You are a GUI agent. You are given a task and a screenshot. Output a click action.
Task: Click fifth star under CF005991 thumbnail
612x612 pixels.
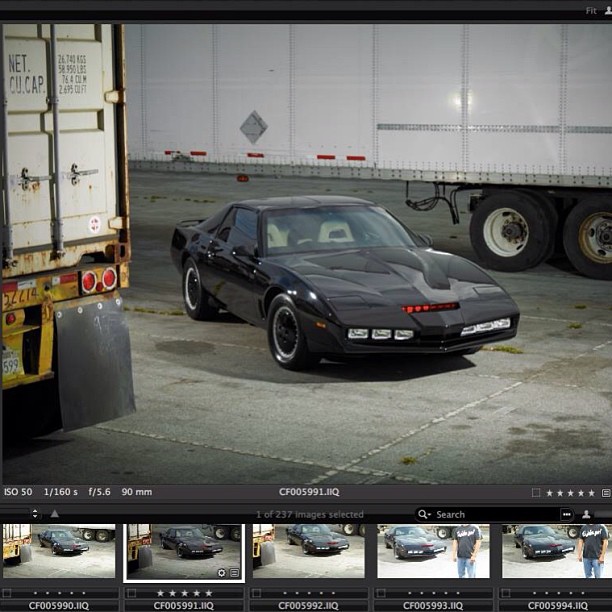[x=209, y=593]
